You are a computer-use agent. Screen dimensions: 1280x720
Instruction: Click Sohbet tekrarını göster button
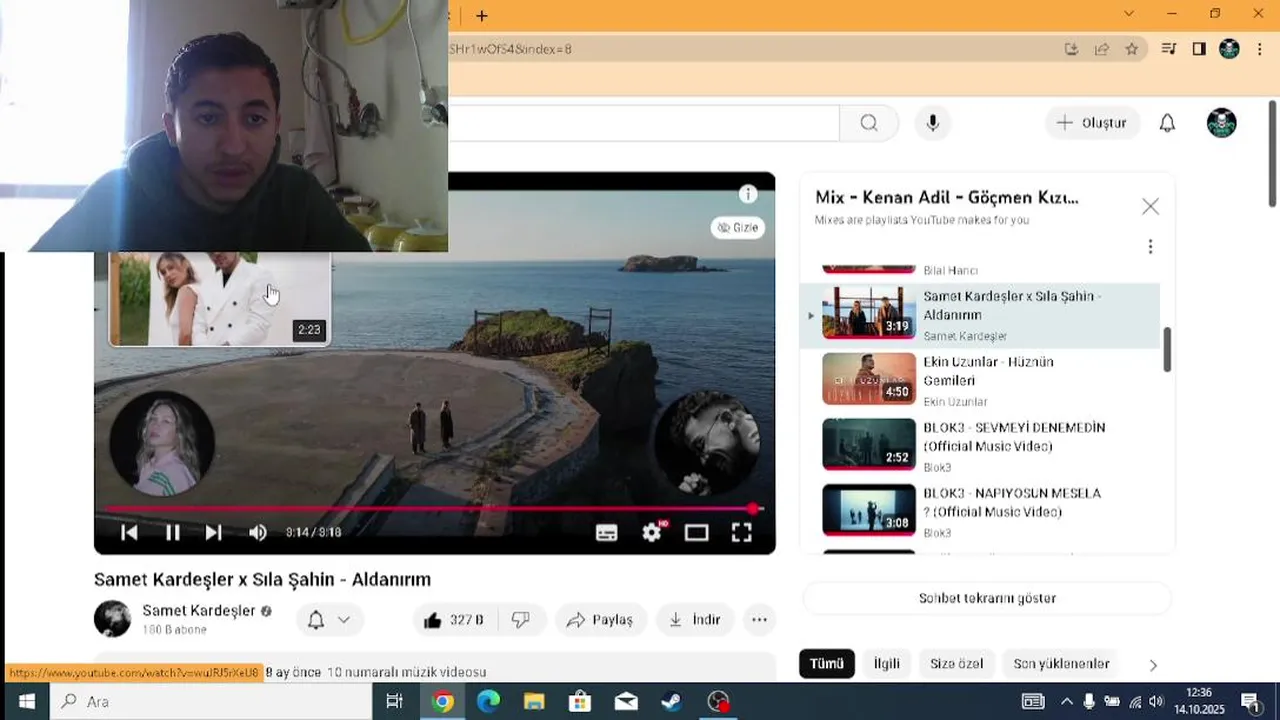tap(987, 598)
